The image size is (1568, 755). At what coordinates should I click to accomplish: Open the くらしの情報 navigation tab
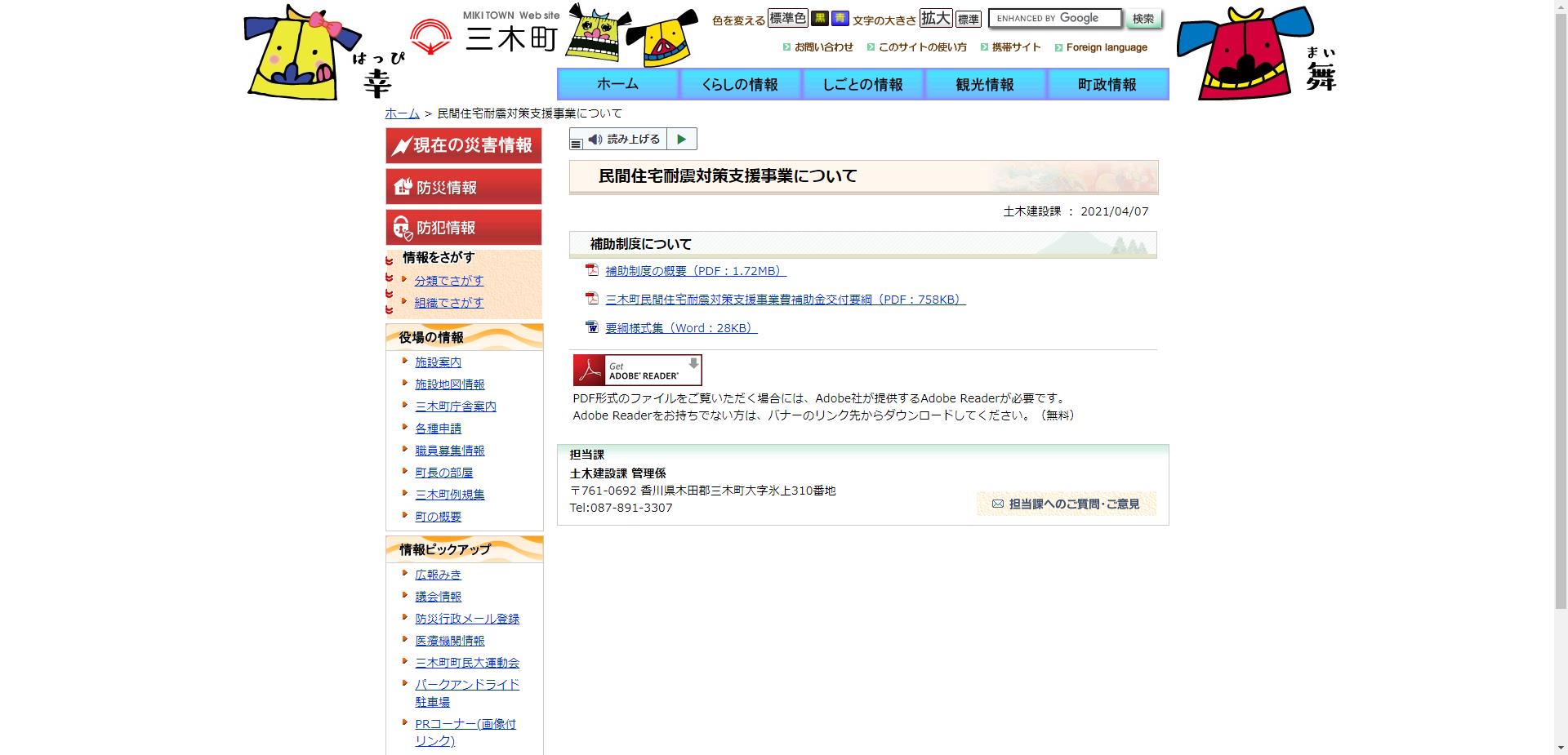click(740, 83)
